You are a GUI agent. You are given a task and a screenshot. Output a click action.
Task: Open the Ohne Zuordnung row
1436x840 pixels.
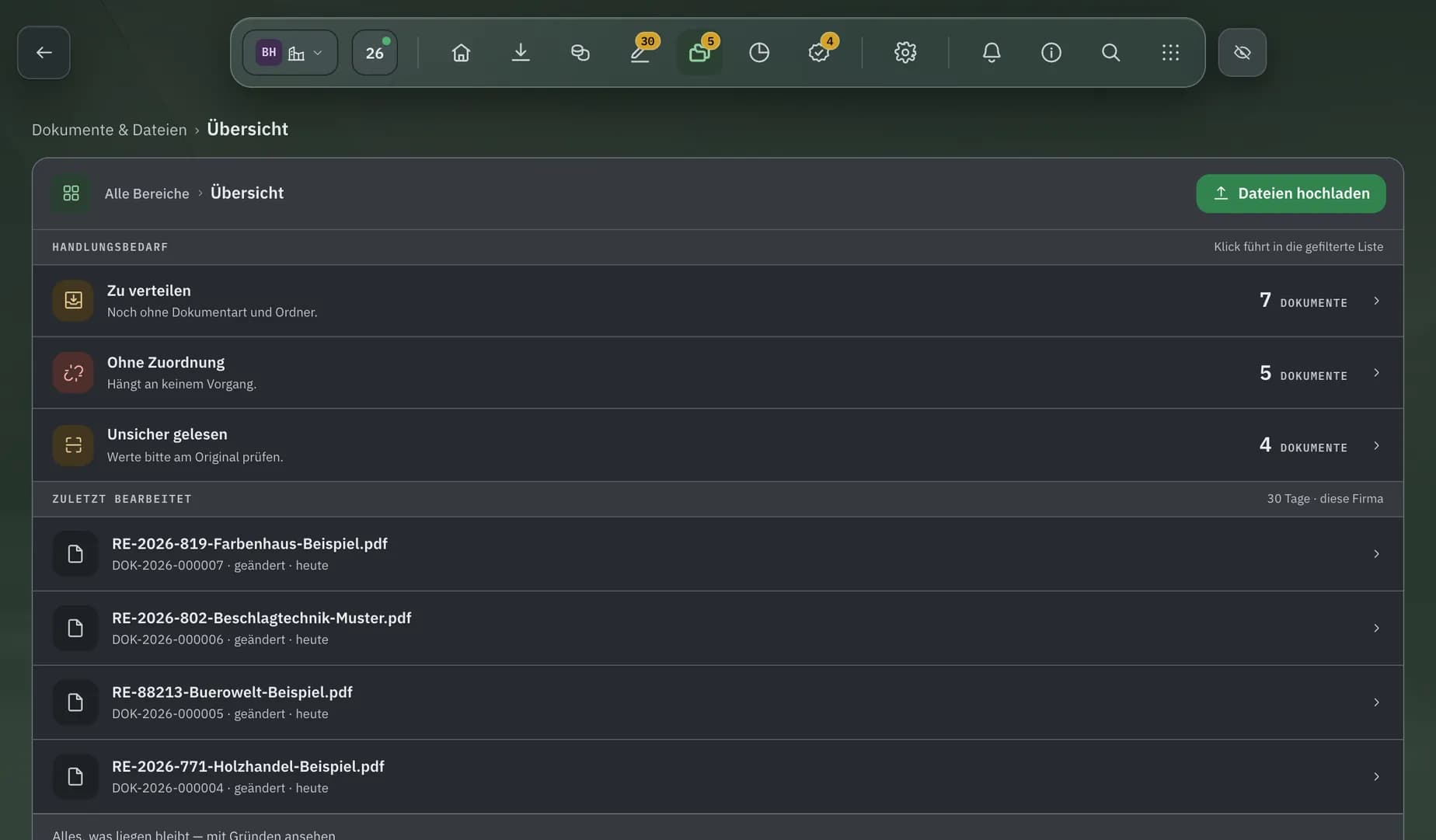pos(717,373)
